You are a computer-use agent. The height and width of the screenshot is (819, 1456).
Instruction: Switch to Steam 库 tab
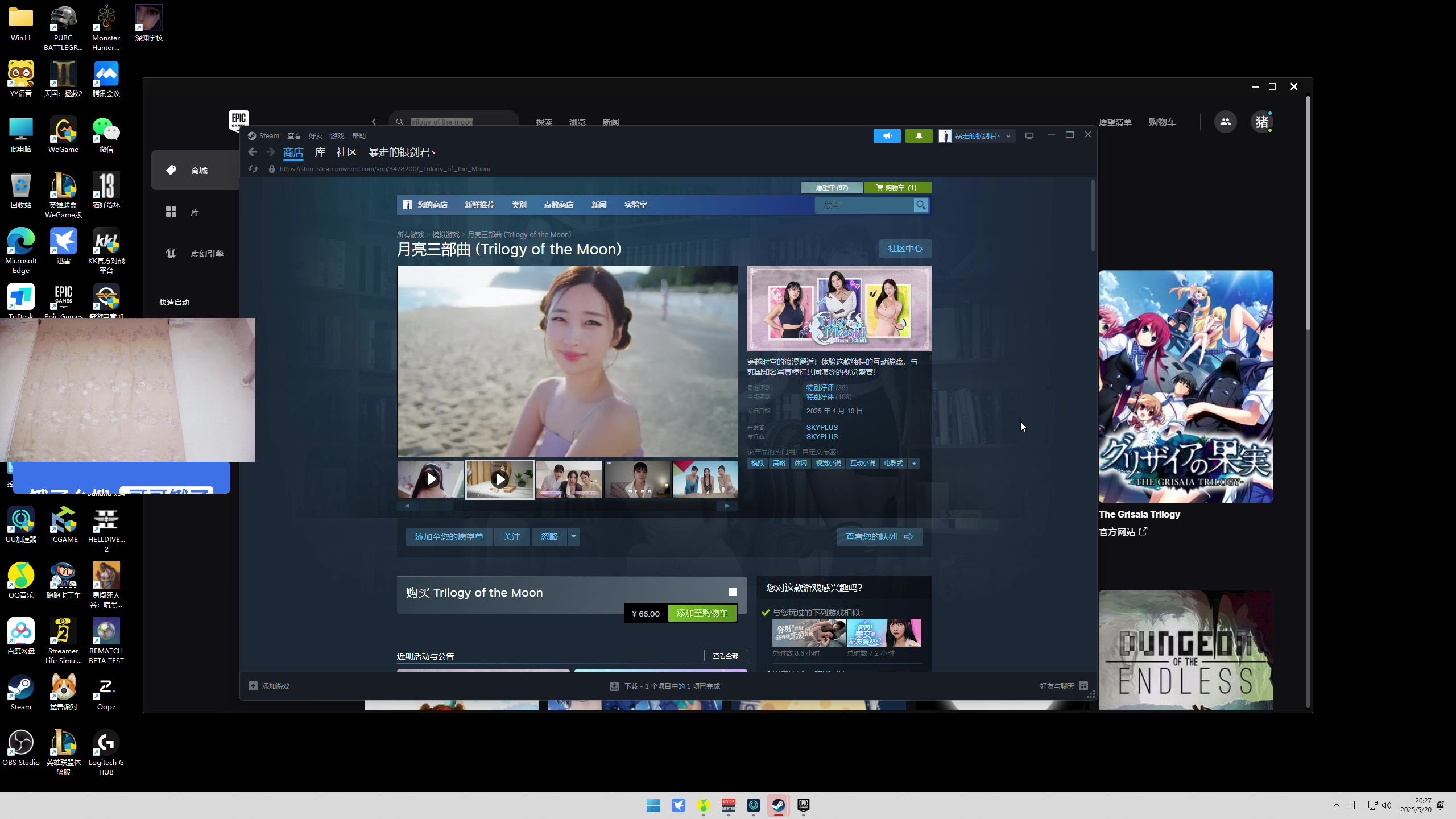(320, 152)
